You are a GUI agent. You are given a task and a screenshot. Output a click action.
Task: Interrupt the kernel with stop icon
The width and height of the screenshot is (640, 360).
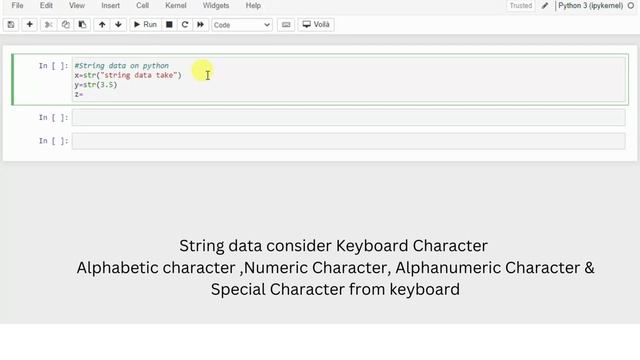point(169,25)
